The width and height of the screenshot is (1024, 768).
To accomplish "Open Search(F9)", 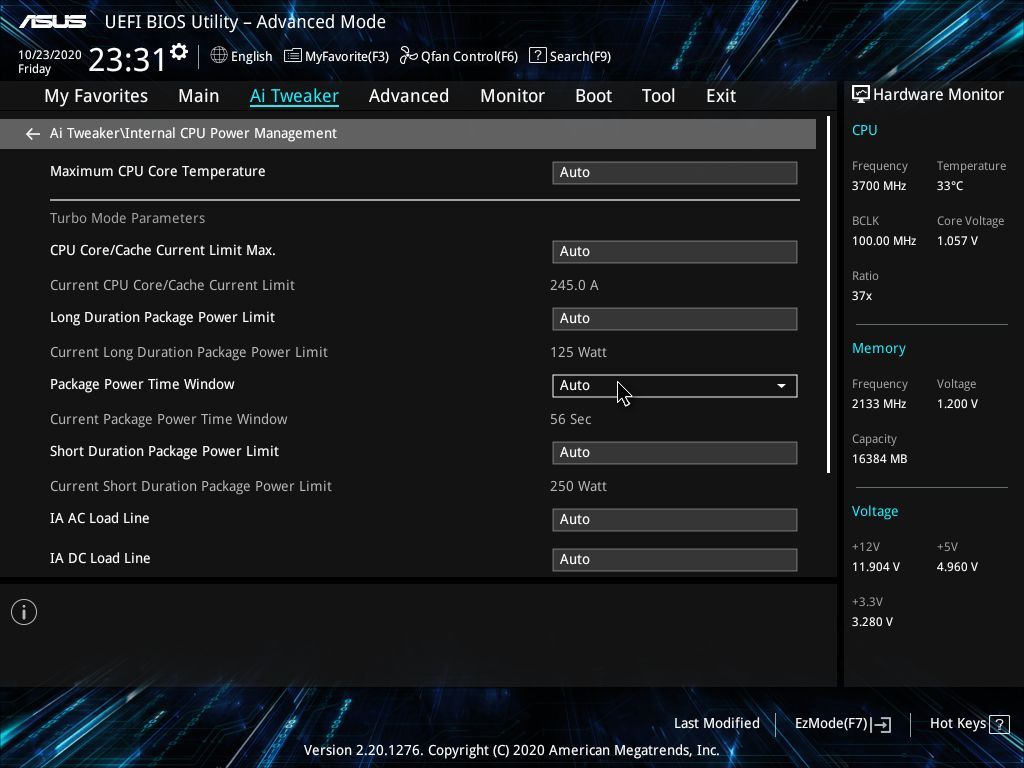I will [570, 56].
